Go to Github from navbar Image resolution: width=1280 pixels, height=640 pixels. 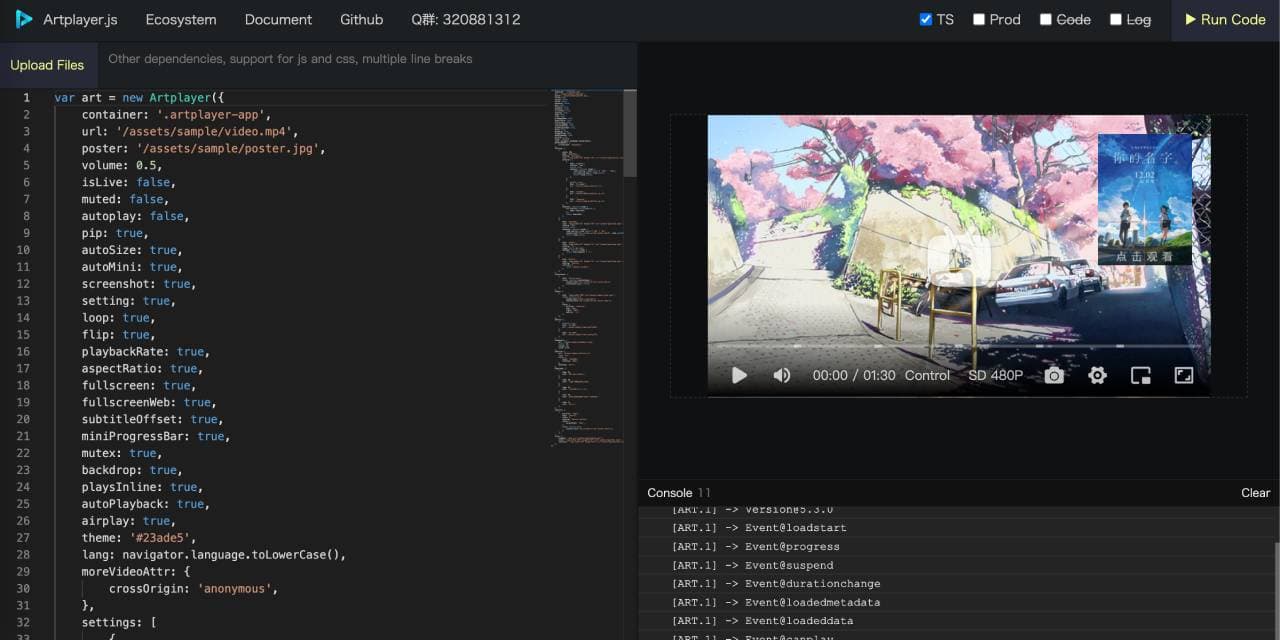(x=361, y=19)
